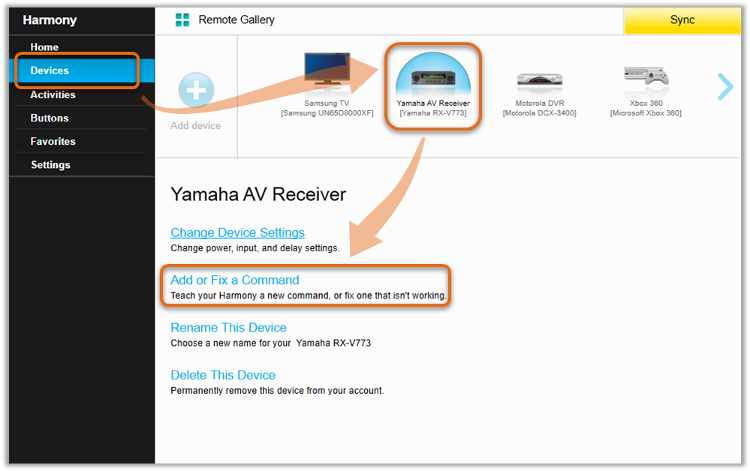Click the Yamaha AV Receiver heading
The height and width of the screenshot is (471, 750).
click(258, 195)
